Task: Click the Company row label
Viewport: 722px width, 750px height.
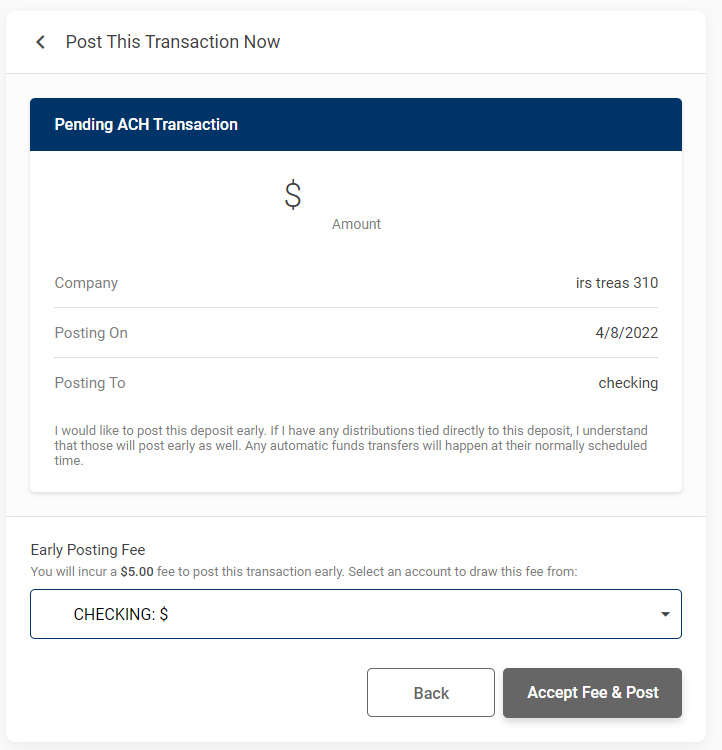Action: (86, 283)
